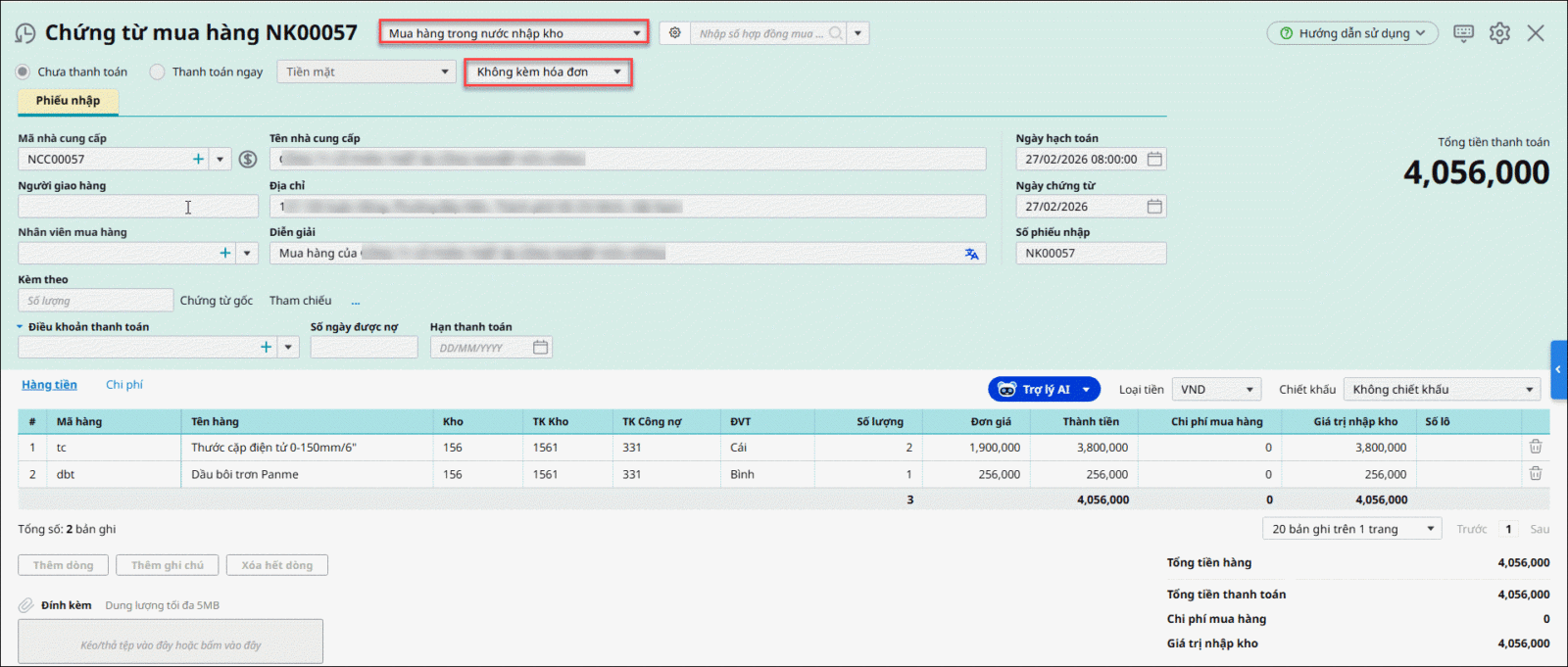Open the Hạn thanh toán calendar picker
Screen dimensions: 1568x667
coord(540,348)
